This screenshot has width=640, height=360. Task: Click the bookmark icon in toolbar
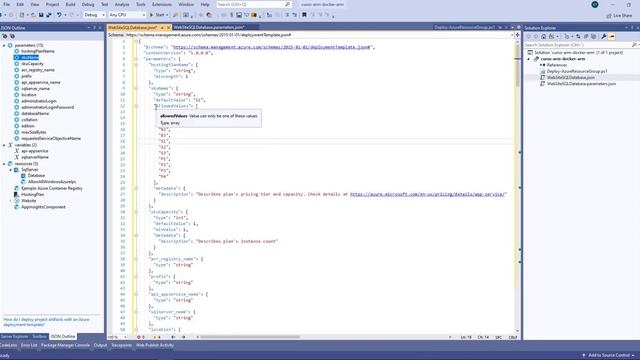[x=304, y=15]
